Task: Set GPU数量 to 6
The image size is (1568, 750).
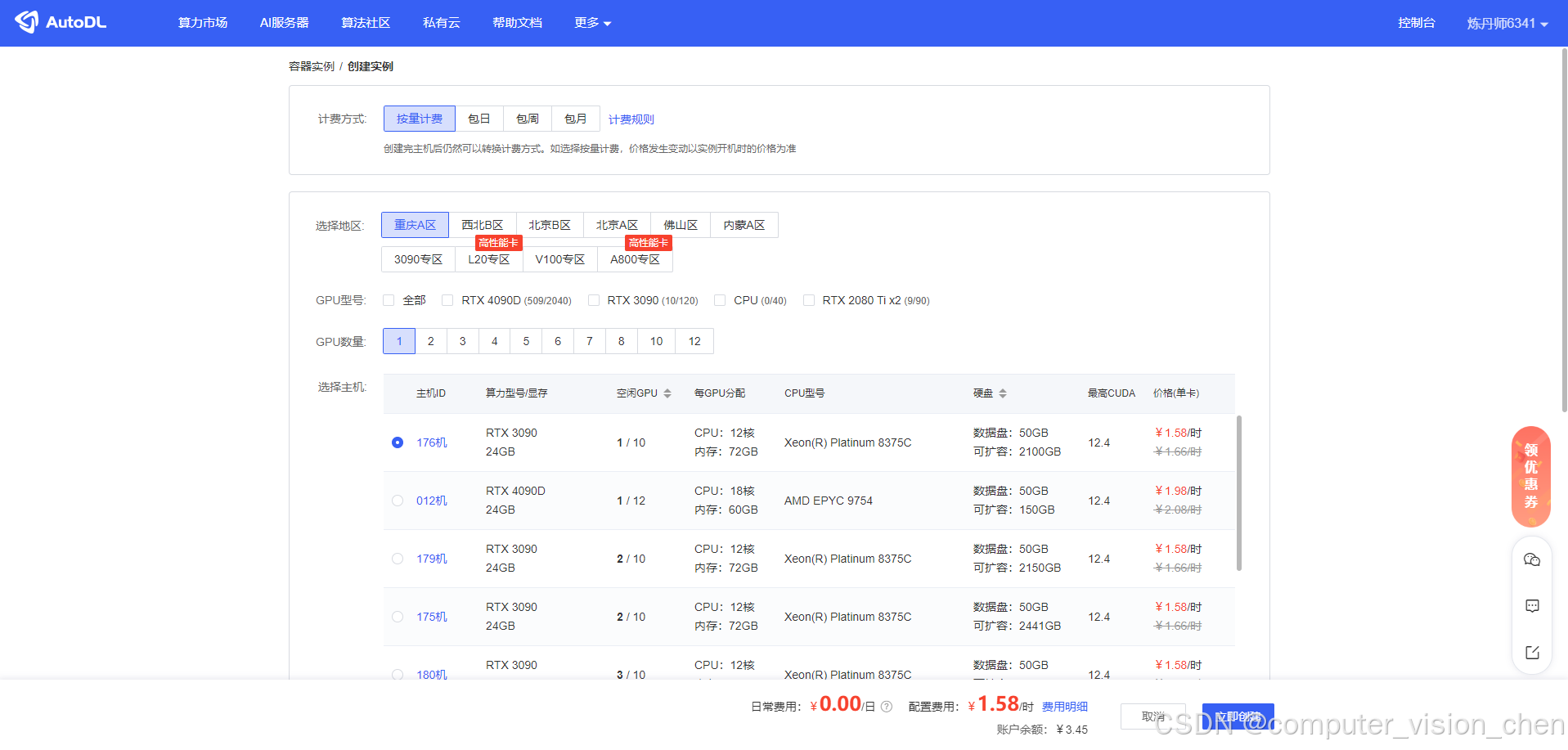Action: [558, 341]
